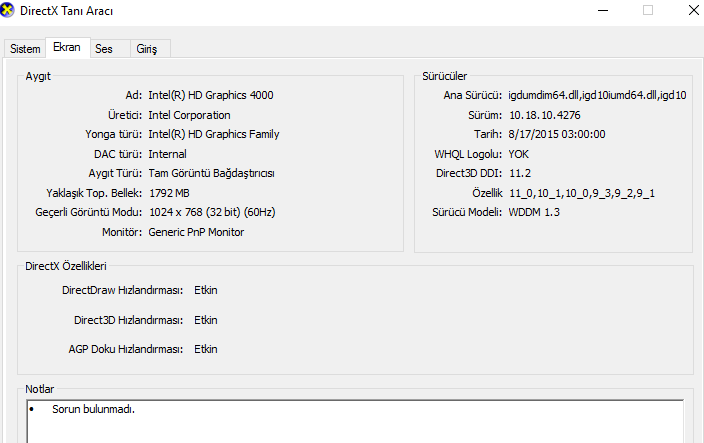Click the Intel(R) HD Graphics 4000 name
The image size is (704, 443).
click(210, 95)
